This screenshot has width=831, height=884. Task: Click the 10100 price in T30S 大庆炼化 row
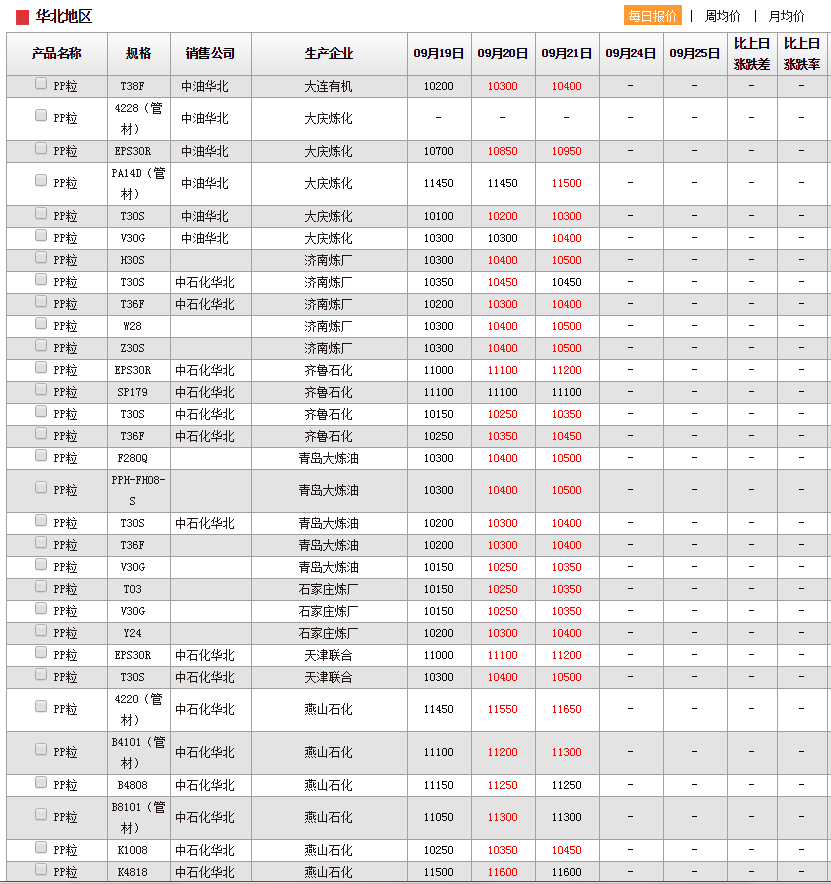439,216
